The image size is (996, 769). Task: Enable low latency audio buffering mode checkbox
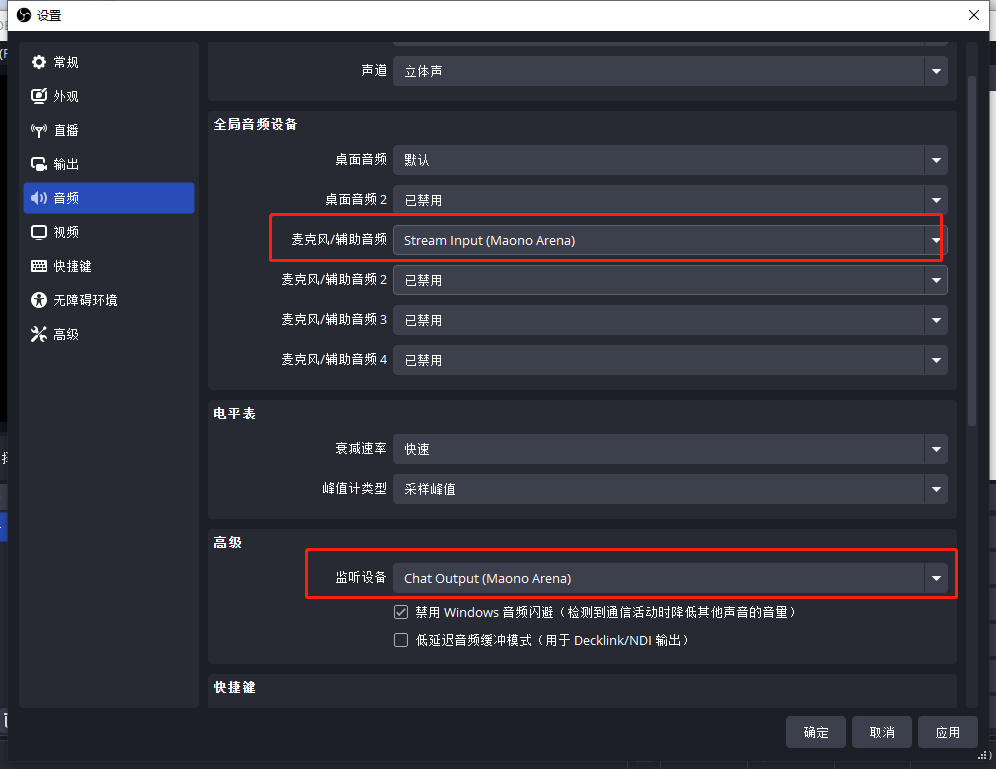[401, 640]
